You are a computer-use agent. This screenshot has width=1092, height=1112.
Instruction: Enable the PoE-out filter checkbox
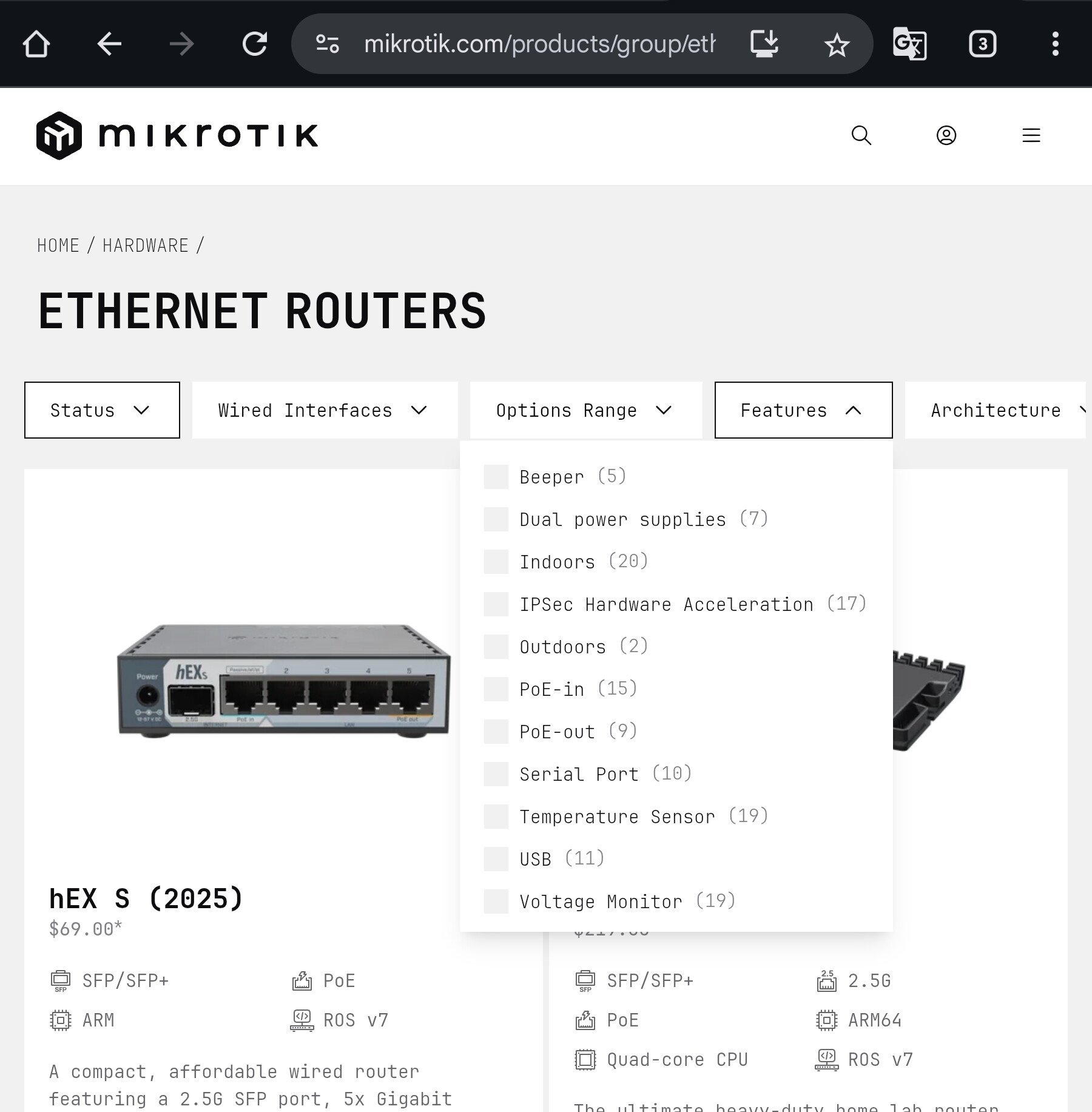point(496,732)
